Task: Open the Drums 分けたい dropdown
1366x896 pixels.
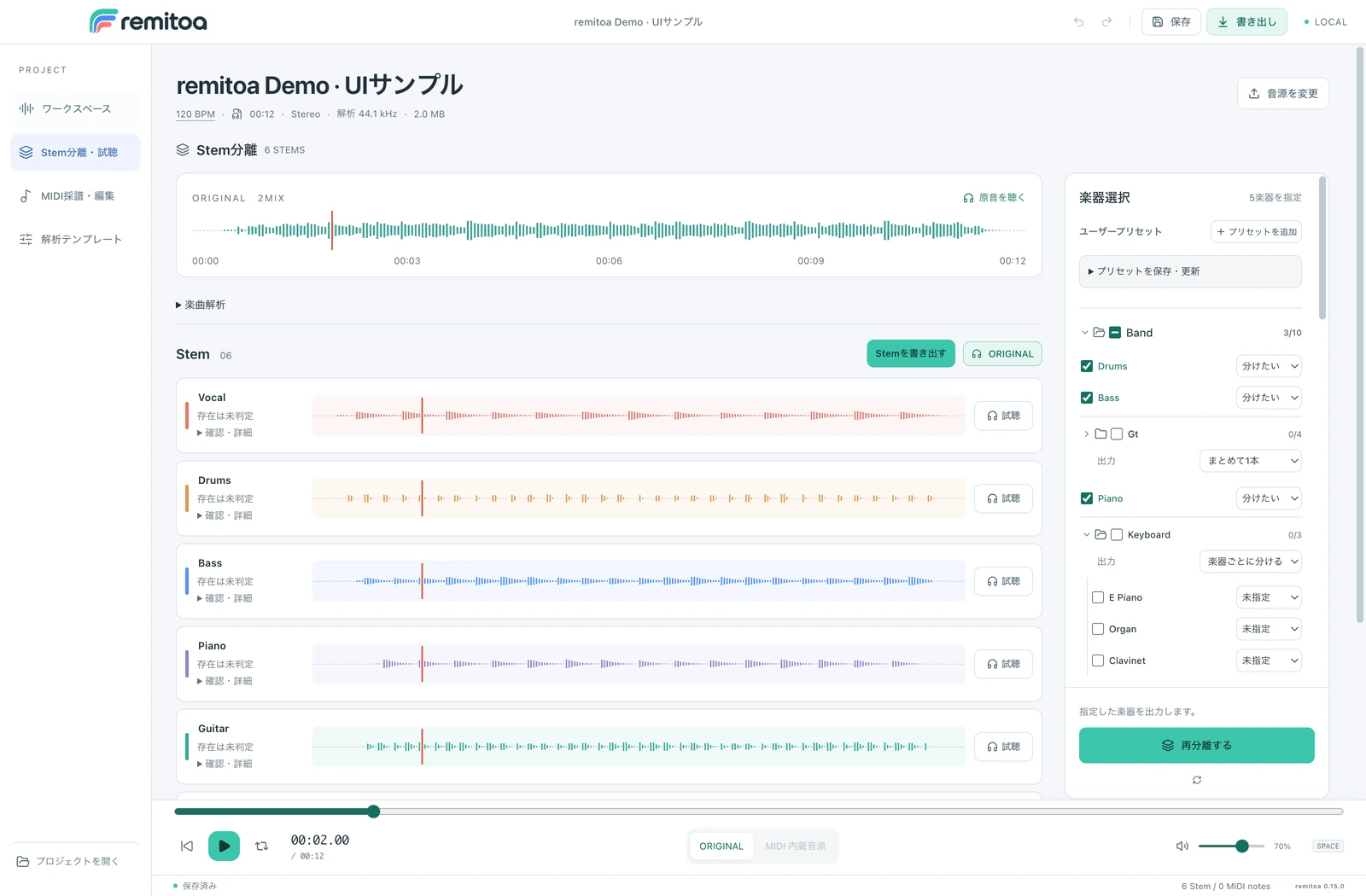Action: tap(1269, 366)
